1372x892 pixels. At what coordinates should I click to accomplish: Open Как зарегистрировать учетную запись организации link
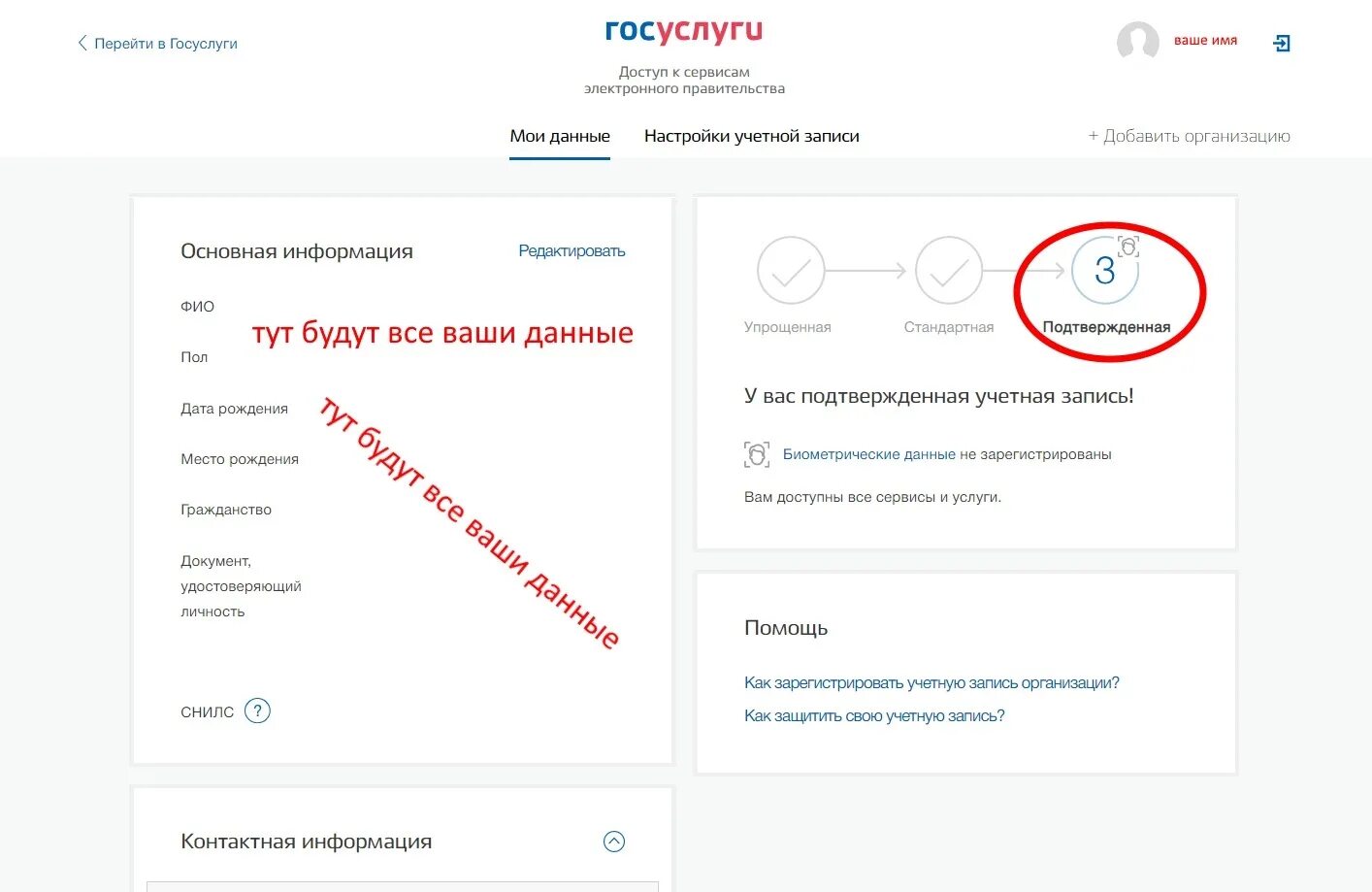click(x=931, y=682)
